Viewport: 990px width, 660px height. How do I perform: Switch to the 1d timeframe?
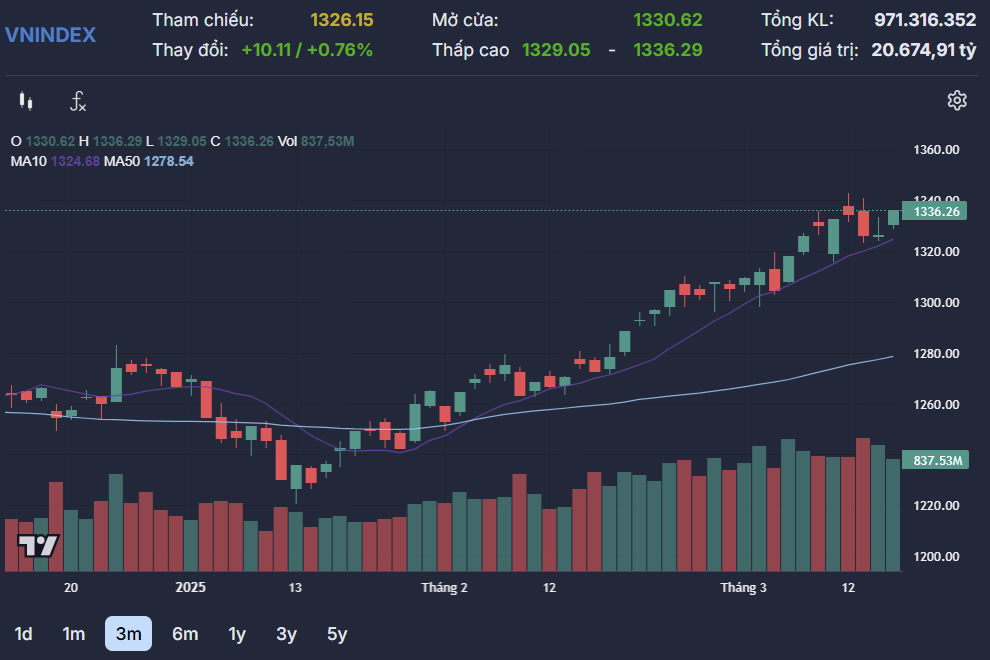(x=23, y=634)
